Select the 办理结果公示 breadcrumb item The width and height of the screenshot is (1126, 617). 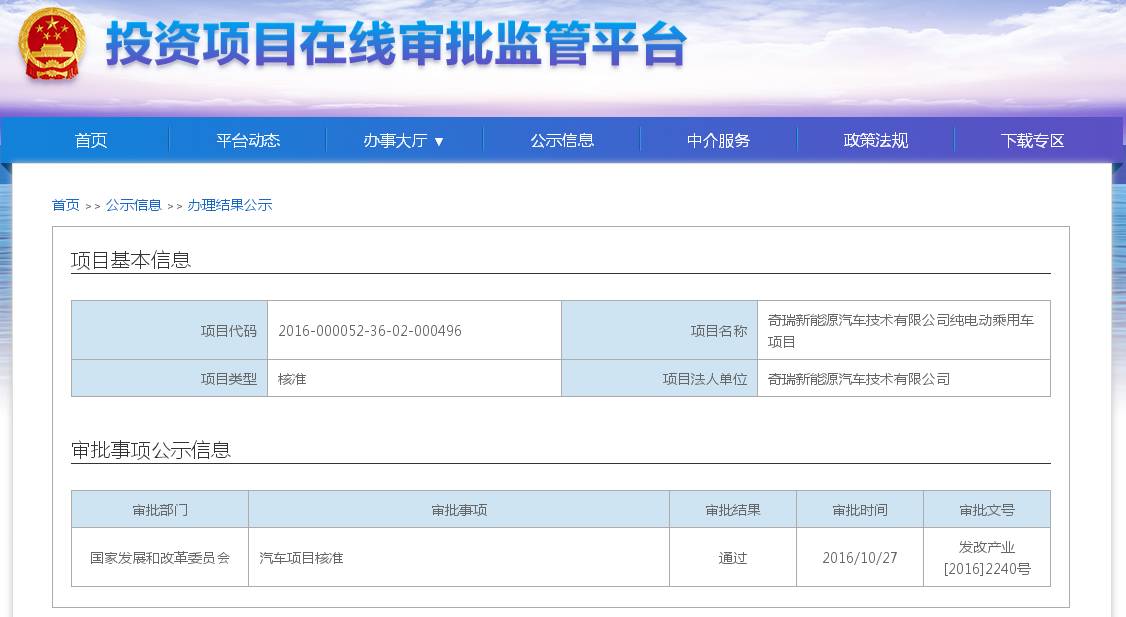231,204
